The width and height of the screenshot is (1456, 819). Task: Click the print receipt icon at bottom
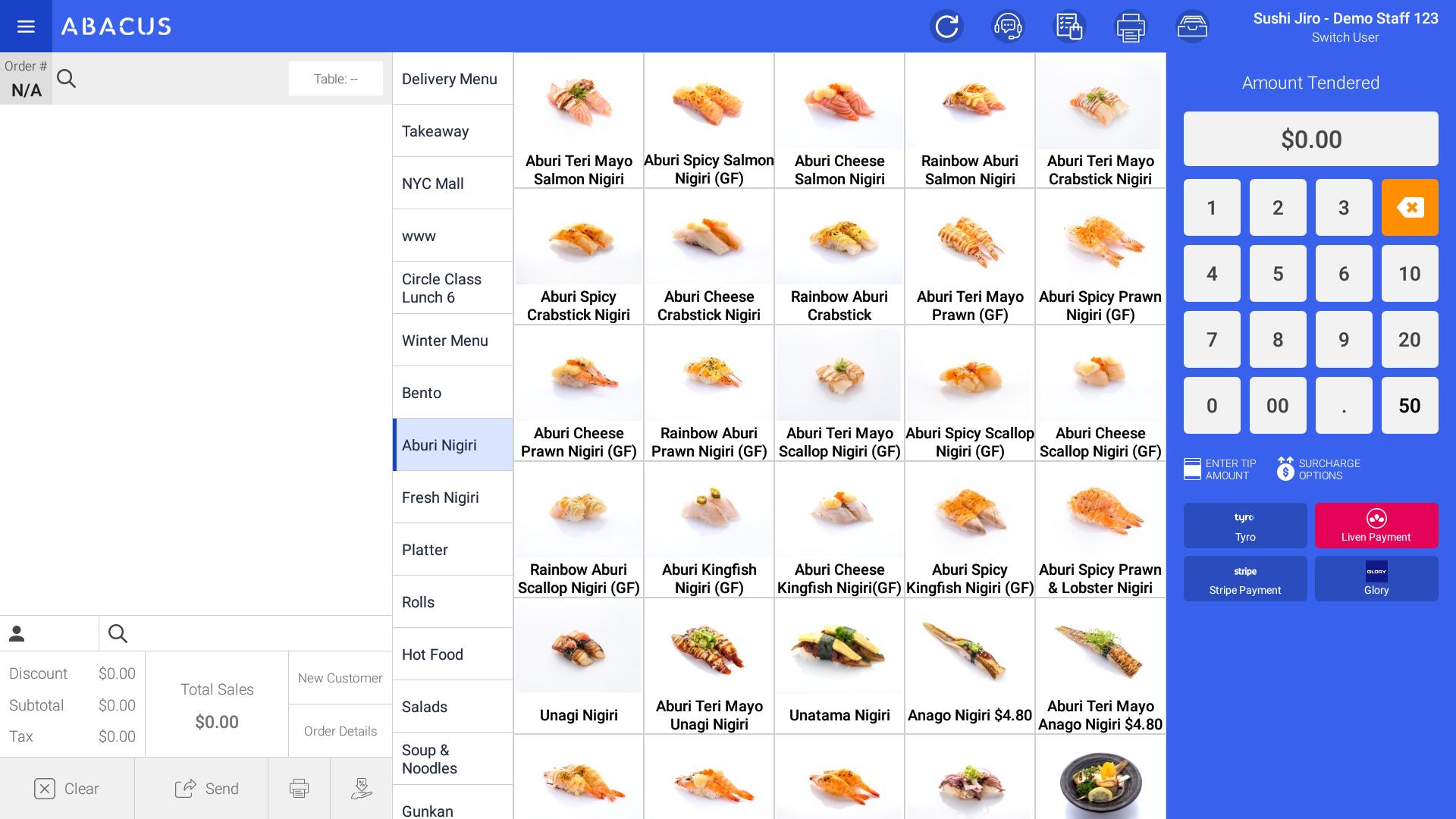299,789
